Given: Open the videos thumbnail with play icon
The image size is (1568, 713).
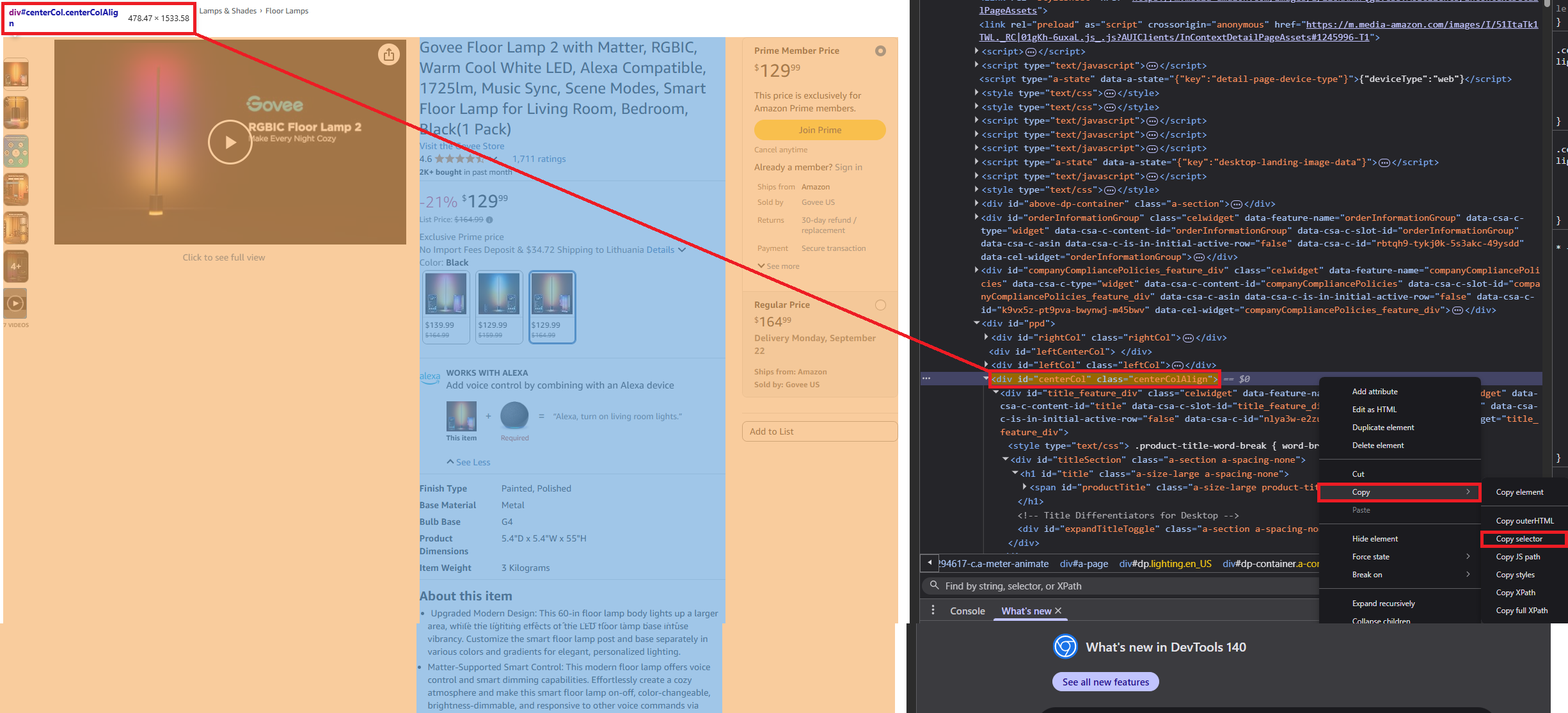Looking at the screenshot, I should pyautogui.click(x=16, y=303).
